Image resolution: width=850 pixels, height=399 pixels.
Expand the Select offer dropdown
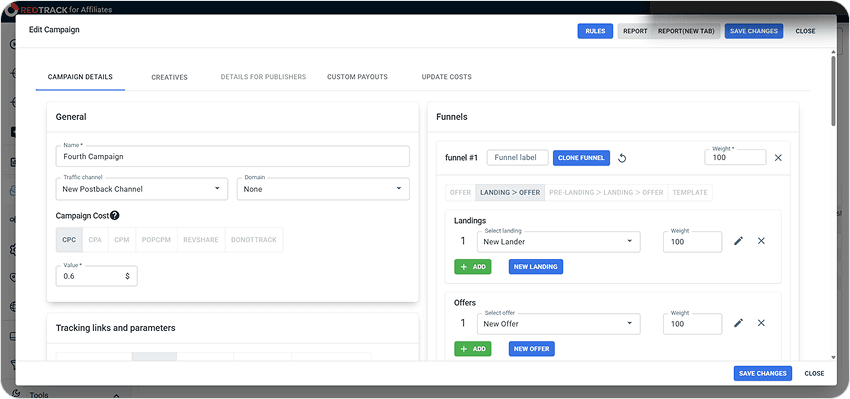(558, 324)
